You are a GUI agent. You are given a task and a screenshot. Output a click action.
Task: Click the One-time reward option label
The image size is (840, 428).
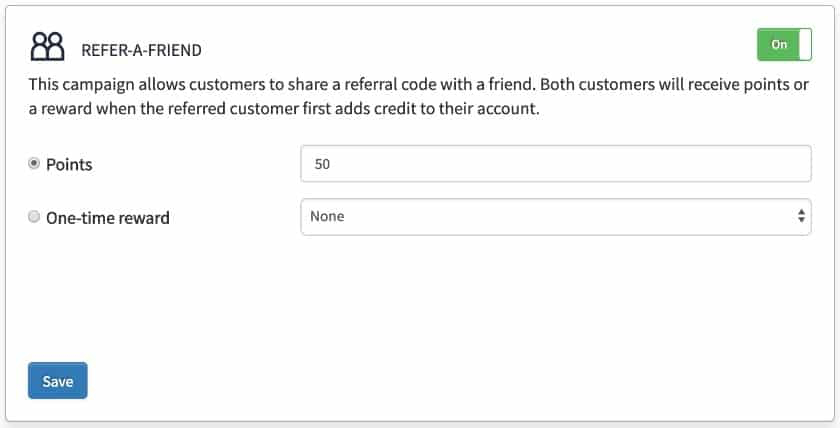[108, 218]
